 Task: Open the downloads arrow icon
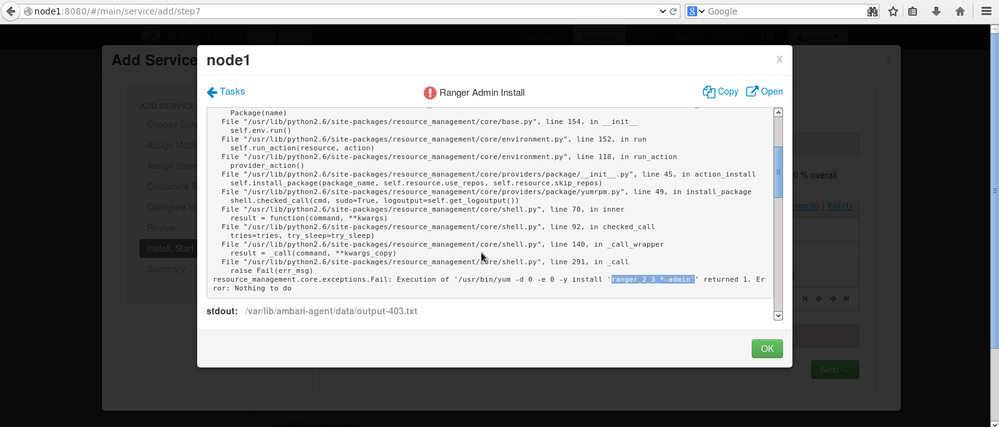(x=936, y=11)
